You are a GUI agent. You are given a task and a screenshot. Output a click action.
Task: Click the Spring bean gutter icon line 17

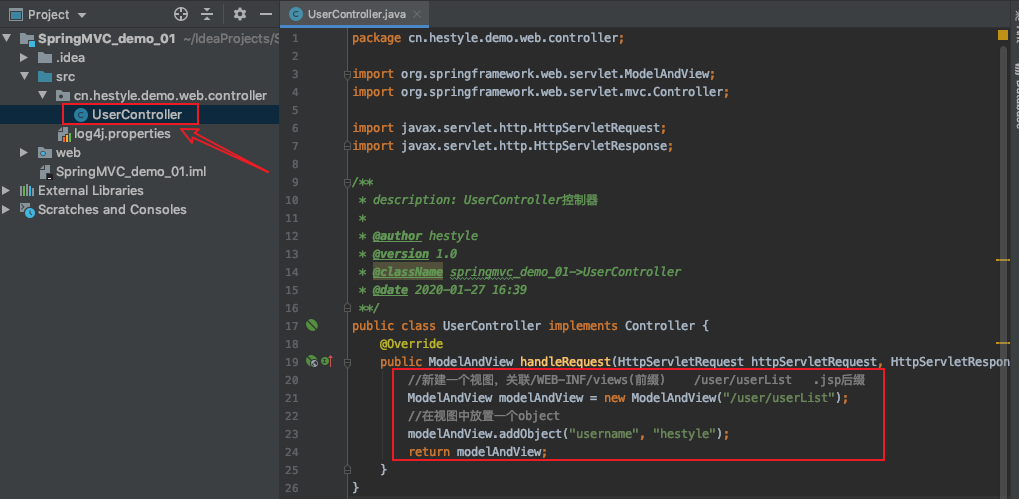pyautogui.click(x=312, y=325)
